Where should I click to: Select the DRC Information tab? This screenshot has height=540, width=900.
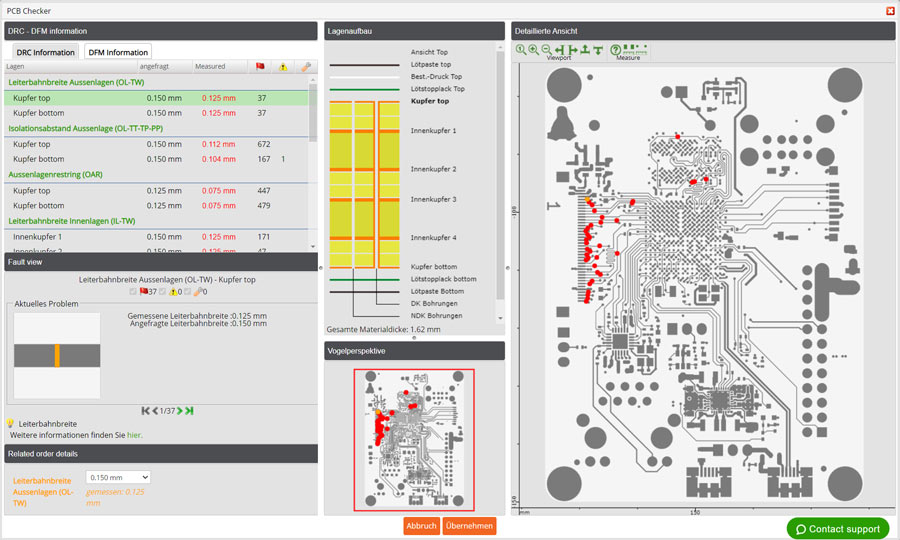(45, 52)
